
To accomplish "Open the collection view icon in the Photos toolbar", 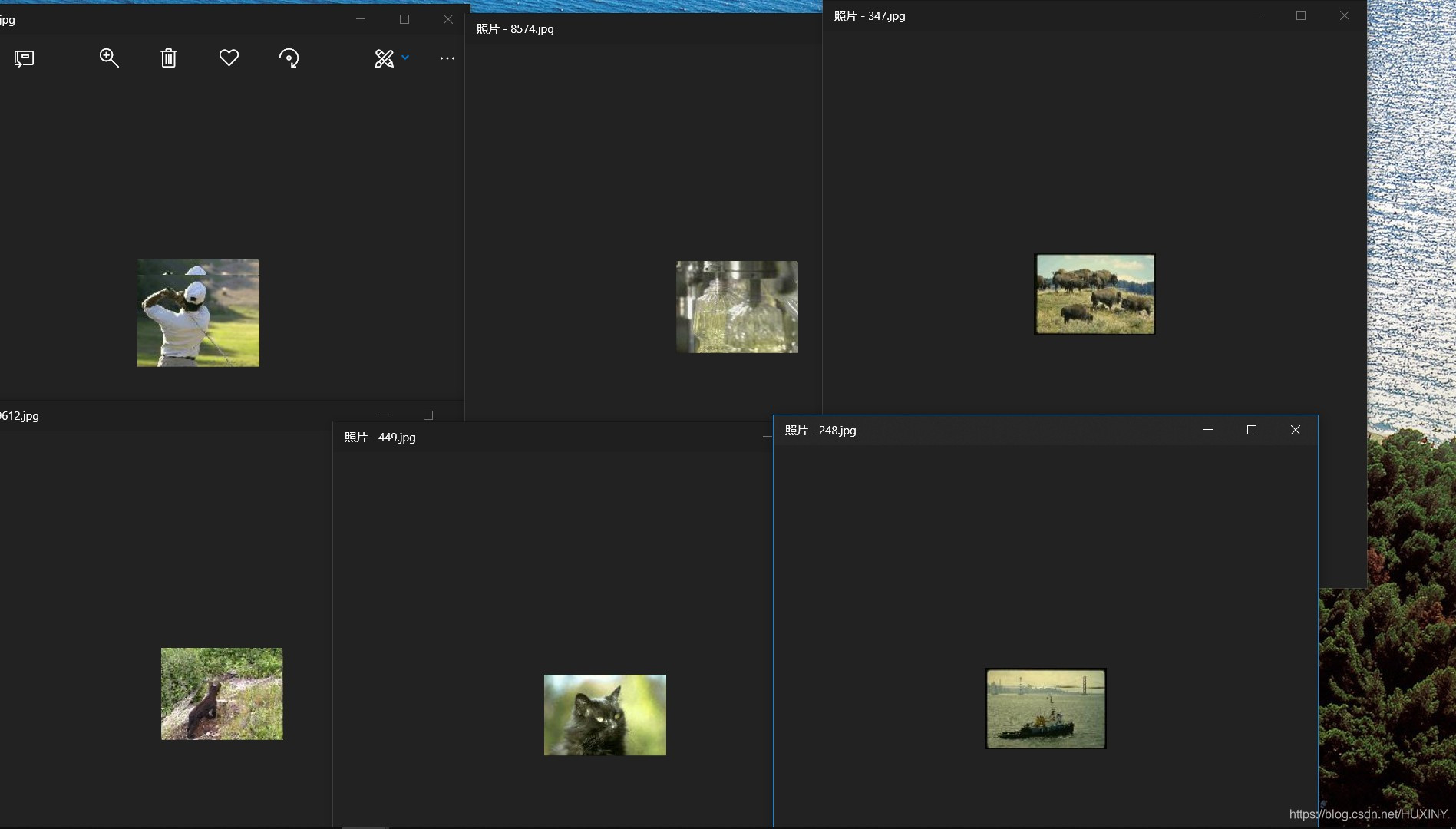I will coord(24,58).
